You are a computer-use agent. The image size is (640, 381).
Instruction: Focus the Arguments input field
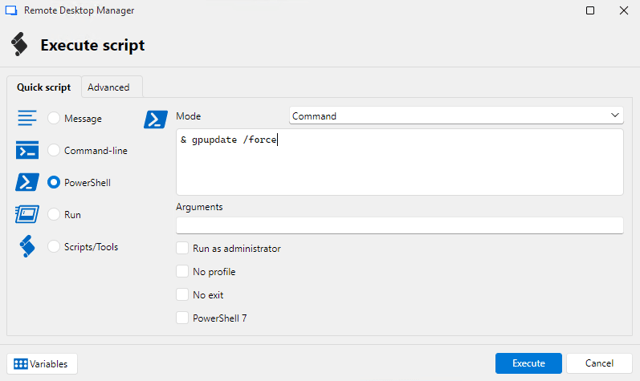pyautogui.click(x=400, y=225)
